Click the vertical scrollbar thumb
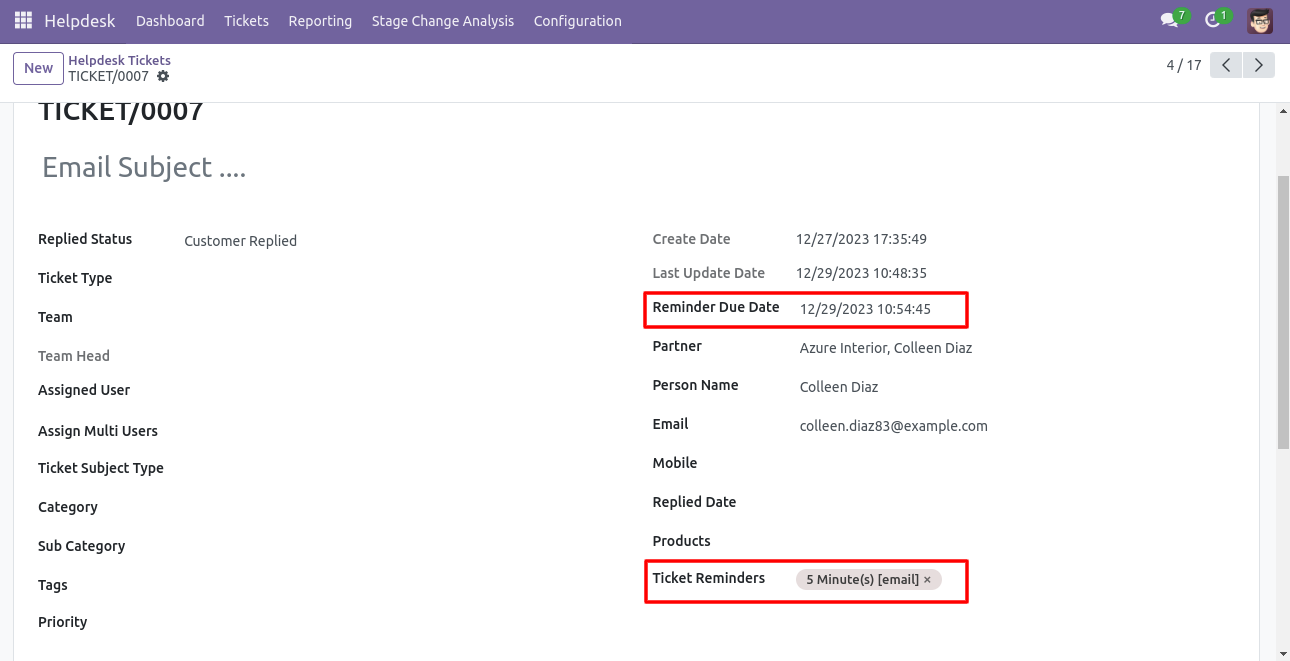The width and height of the screenshot is (1290, 661). 1283,312
